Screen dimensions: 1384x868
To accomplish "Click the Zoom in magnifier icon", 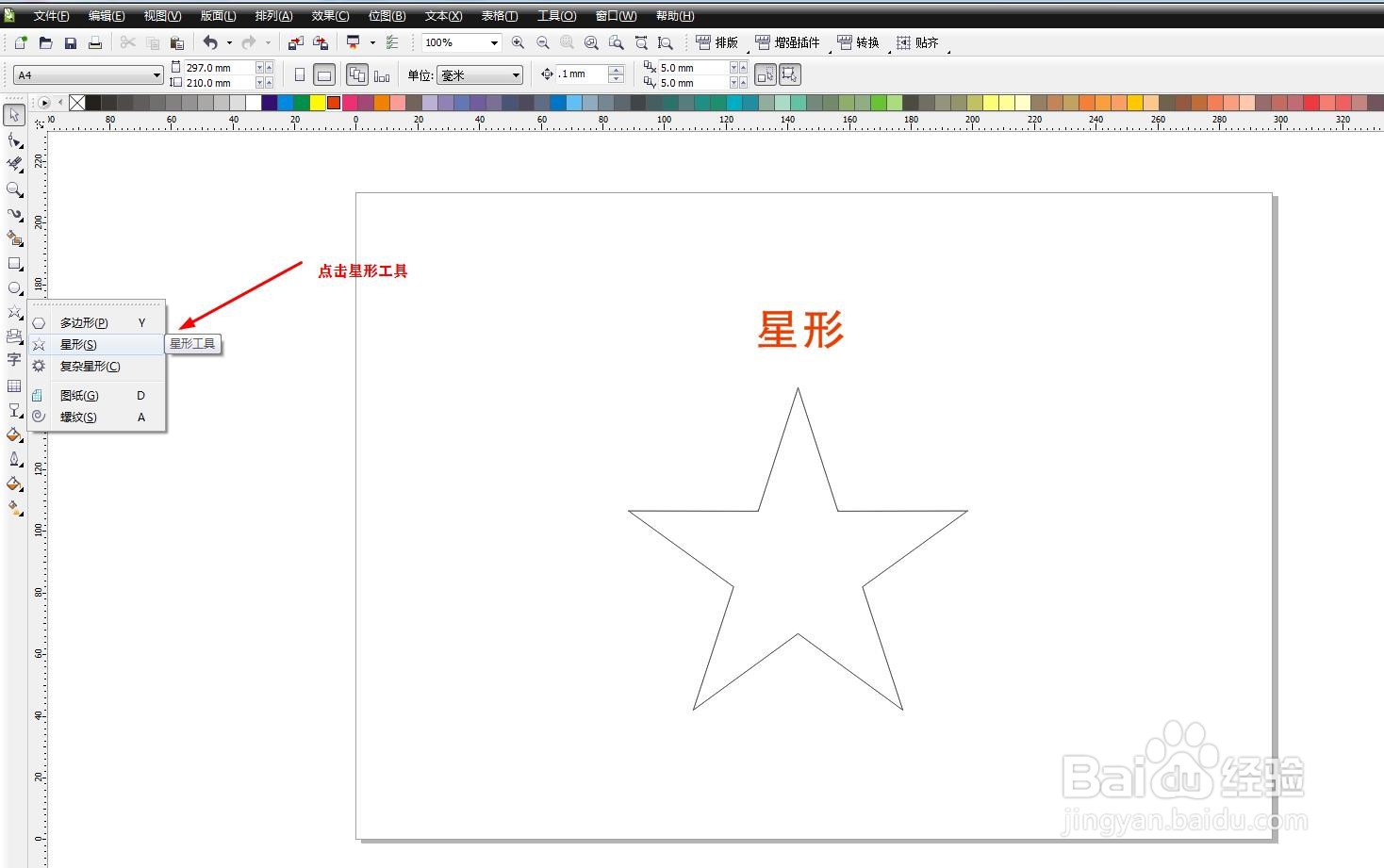I will pos(518,42).
